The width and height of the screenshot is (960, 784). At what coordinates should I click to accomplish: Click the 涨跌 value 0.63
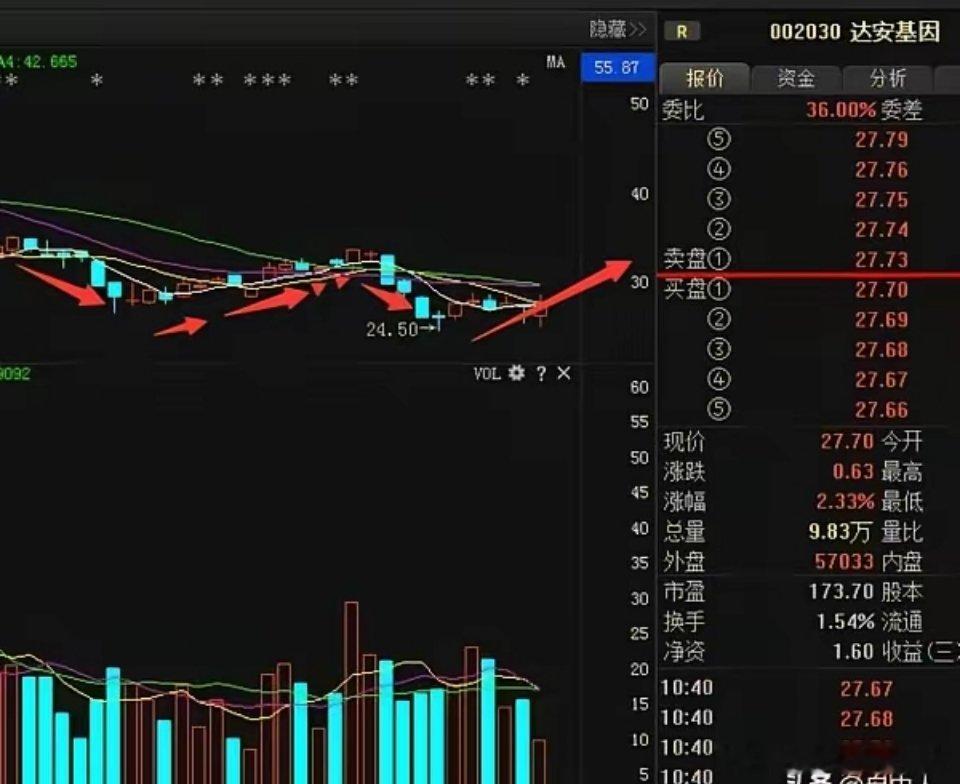pyautogui.click(x=853, y=471)
